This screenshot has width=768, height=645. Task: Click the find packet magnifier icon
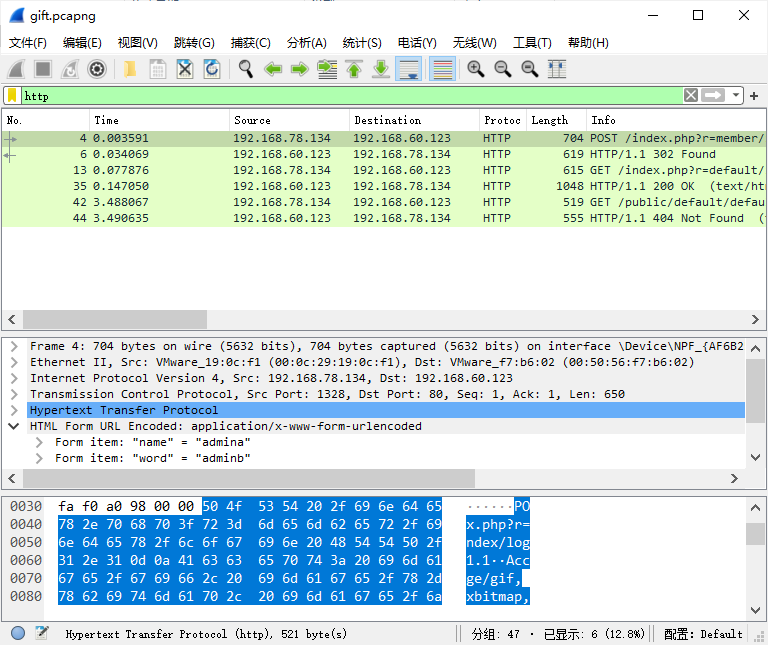(x=245, y=69)
